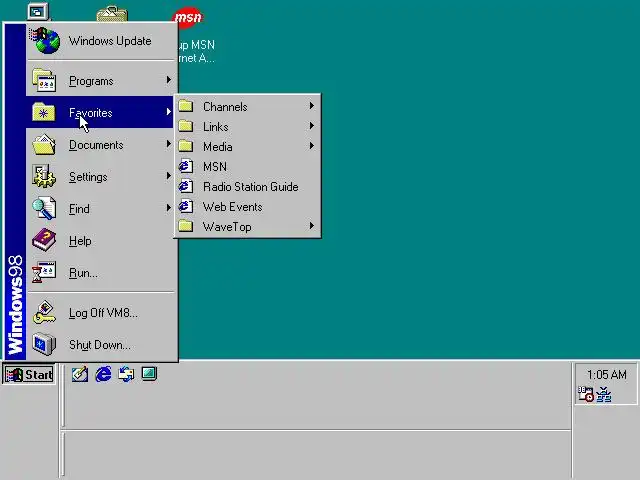Click the Links folder icon

[x=186, y=126]
